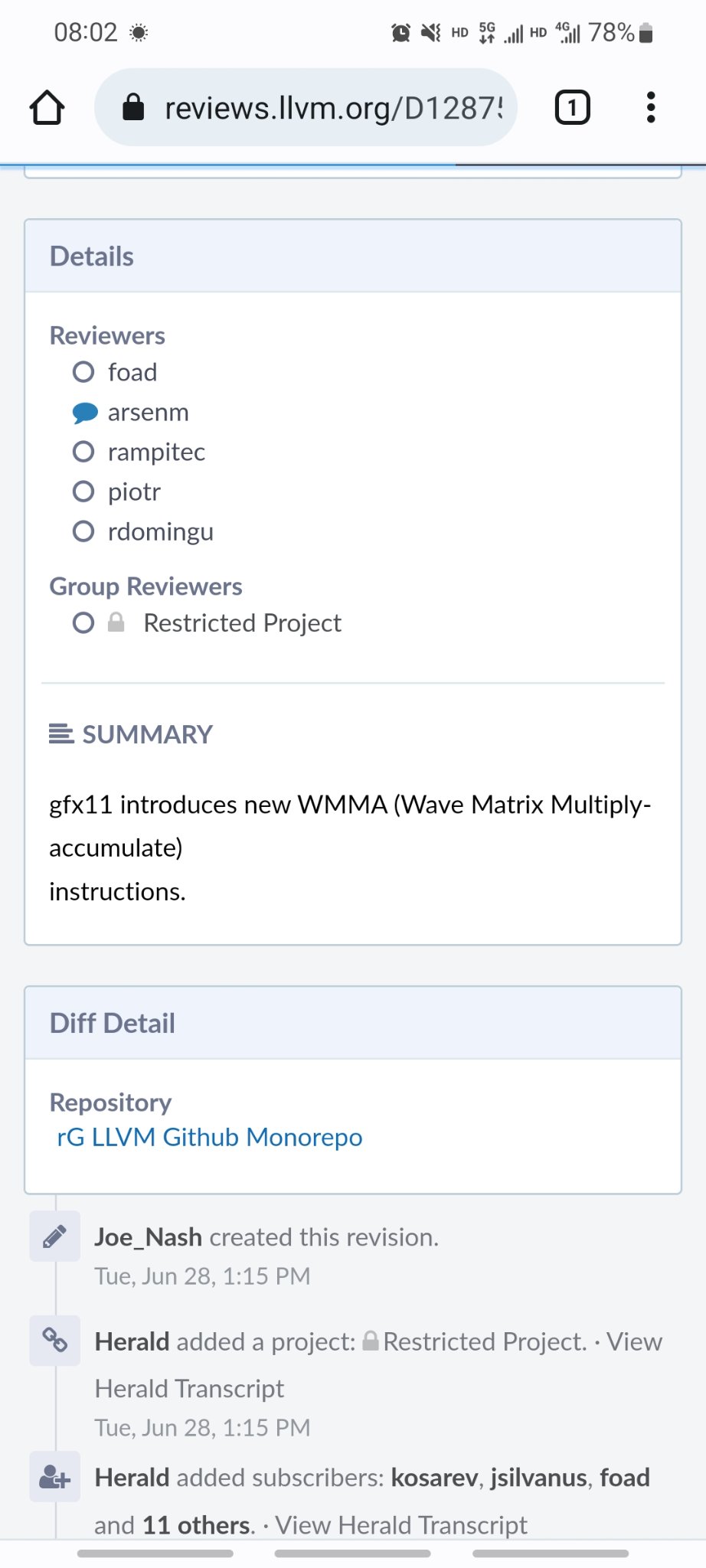Tap the blue comment bubble beside arsenm
The height and width of the screenshot is (1568, 706).
click(84, 413)
